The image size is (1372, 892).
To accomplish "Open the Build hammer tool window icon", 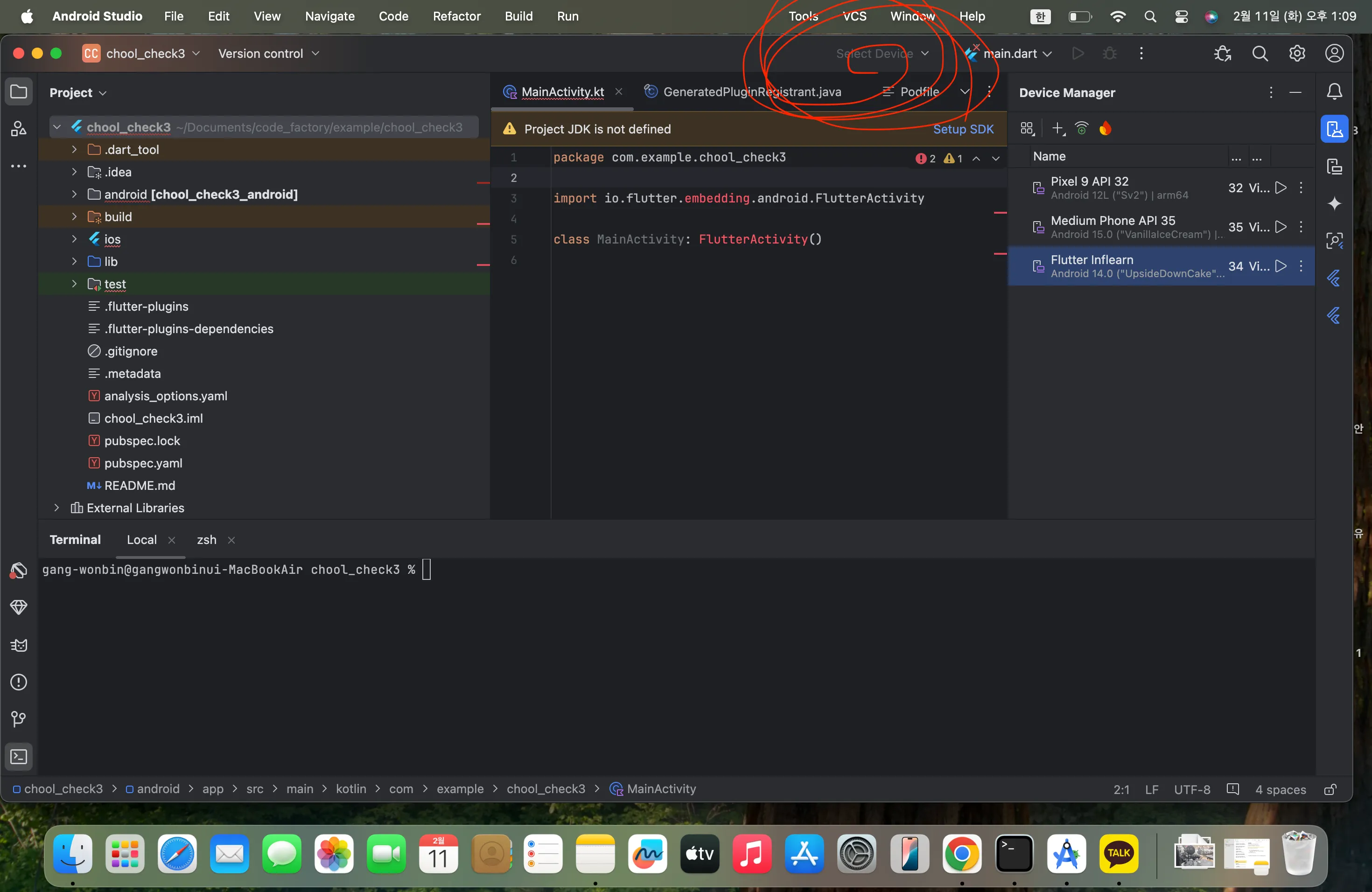I will (x=19, y=571).
